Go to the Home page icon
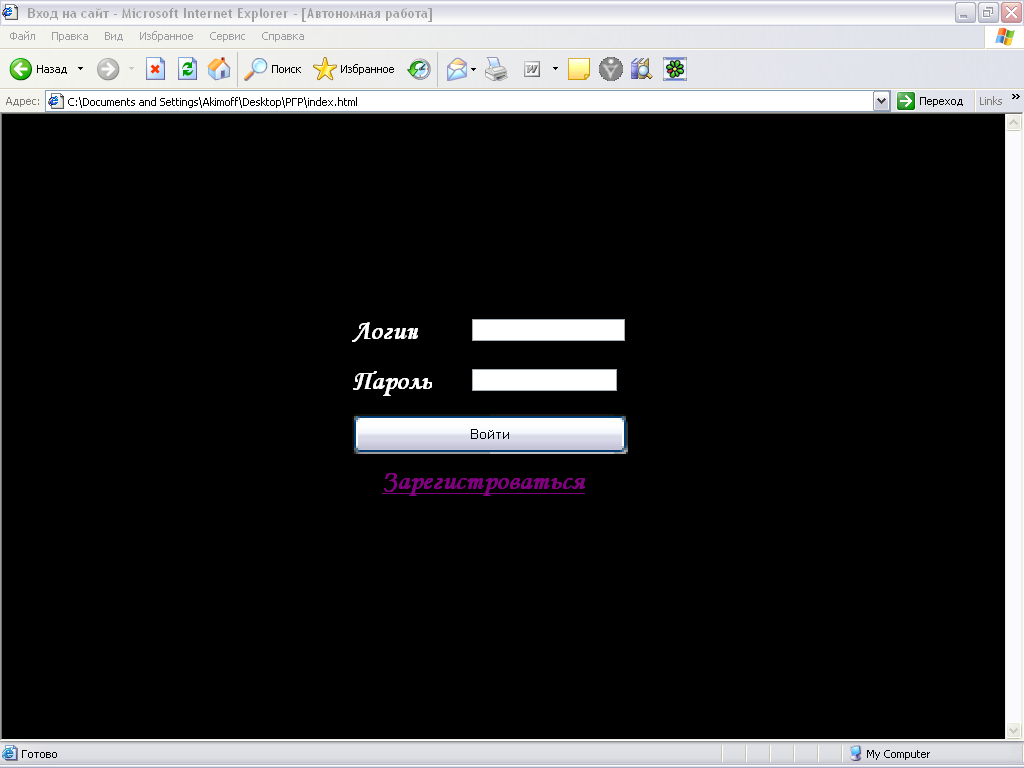This screenshot has height=768, width=1024. tap(219, 69)
